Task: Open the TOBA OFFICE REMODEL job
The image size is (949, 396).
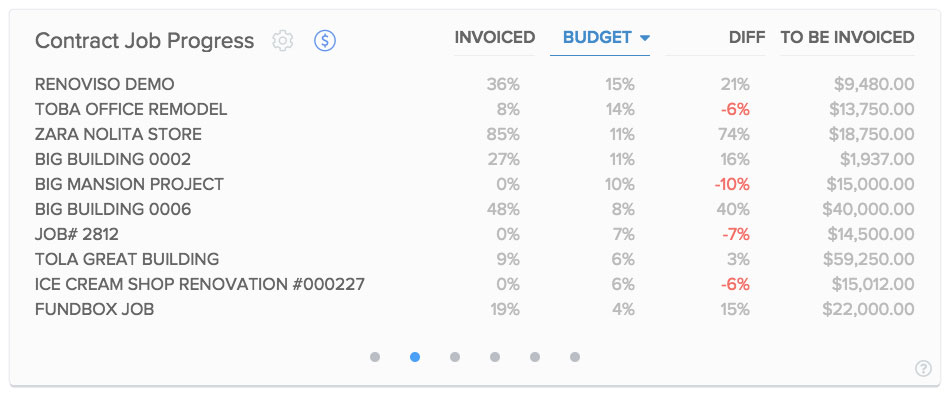Action: (x=131, y=110)
